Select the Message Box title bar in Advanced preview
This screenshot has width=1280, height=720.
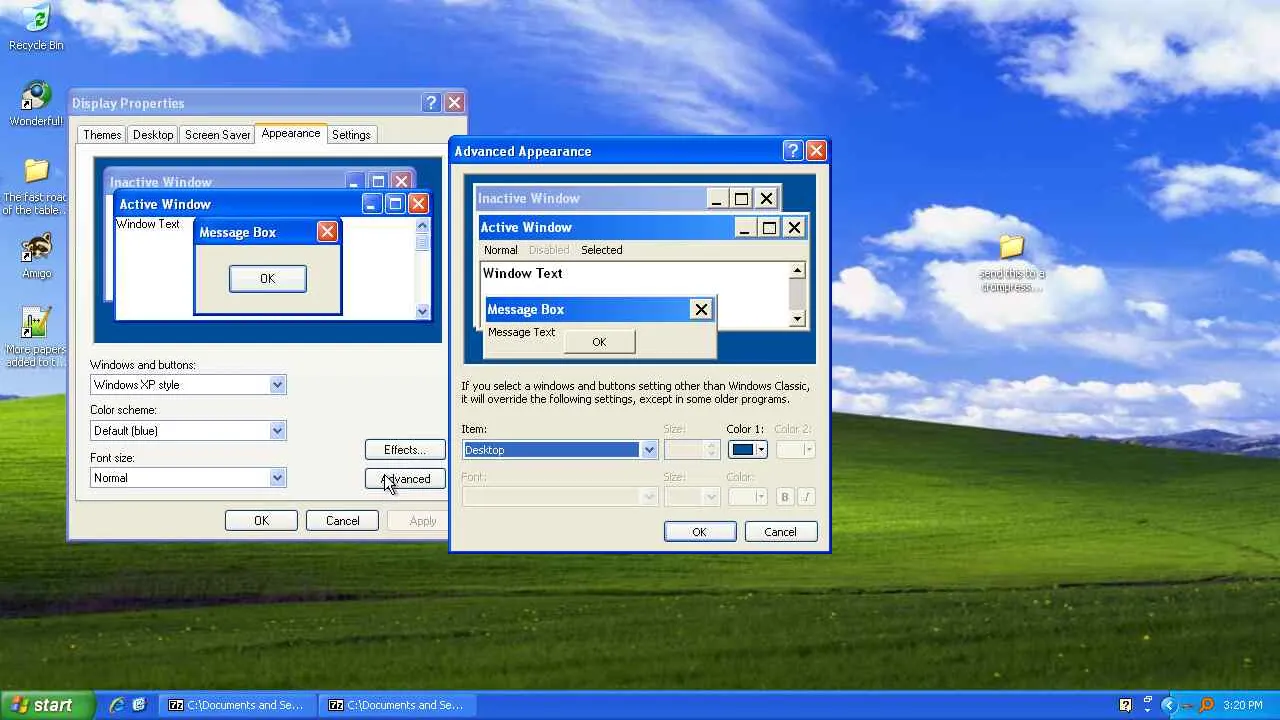[x=599, y=310]
